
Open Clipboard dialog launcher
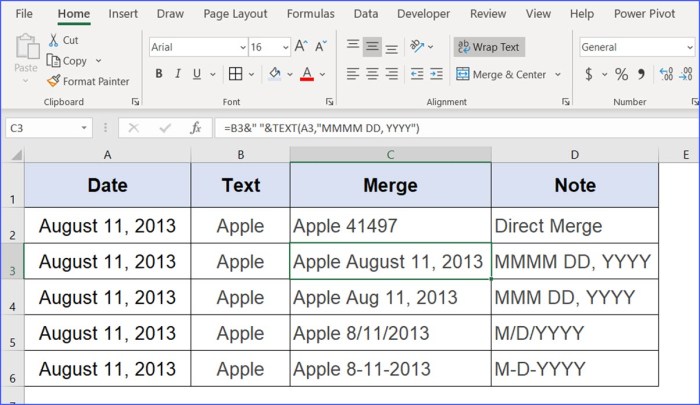[135, 102]
